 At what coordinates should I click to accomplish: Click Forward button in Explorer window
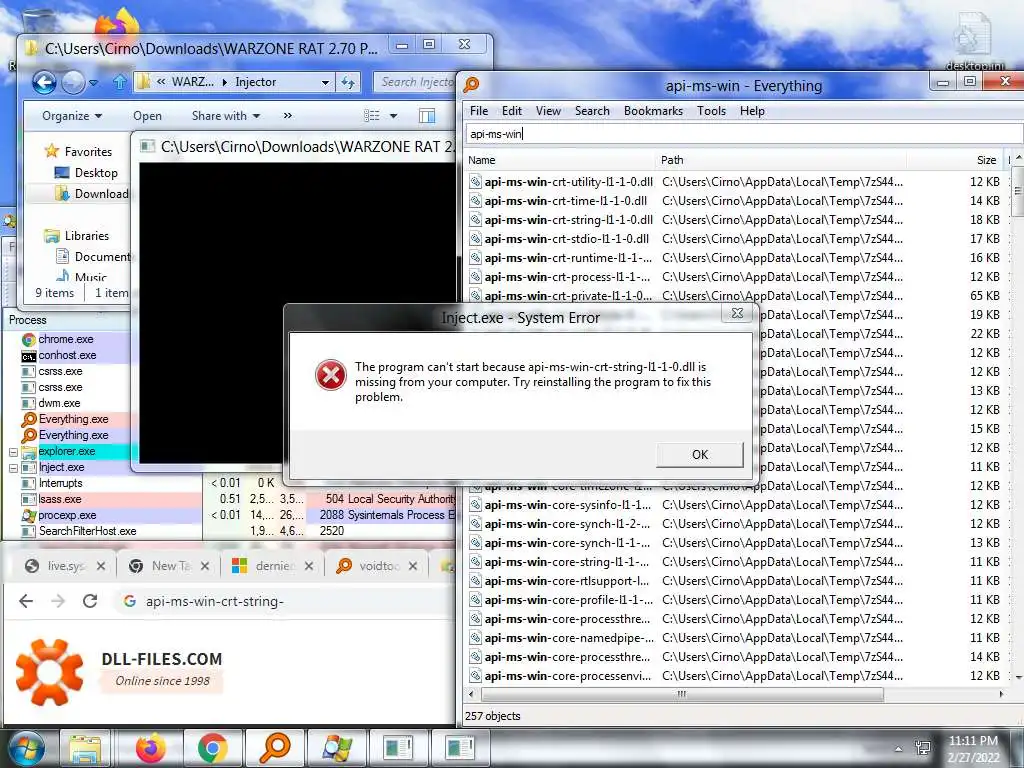(72, 82)
